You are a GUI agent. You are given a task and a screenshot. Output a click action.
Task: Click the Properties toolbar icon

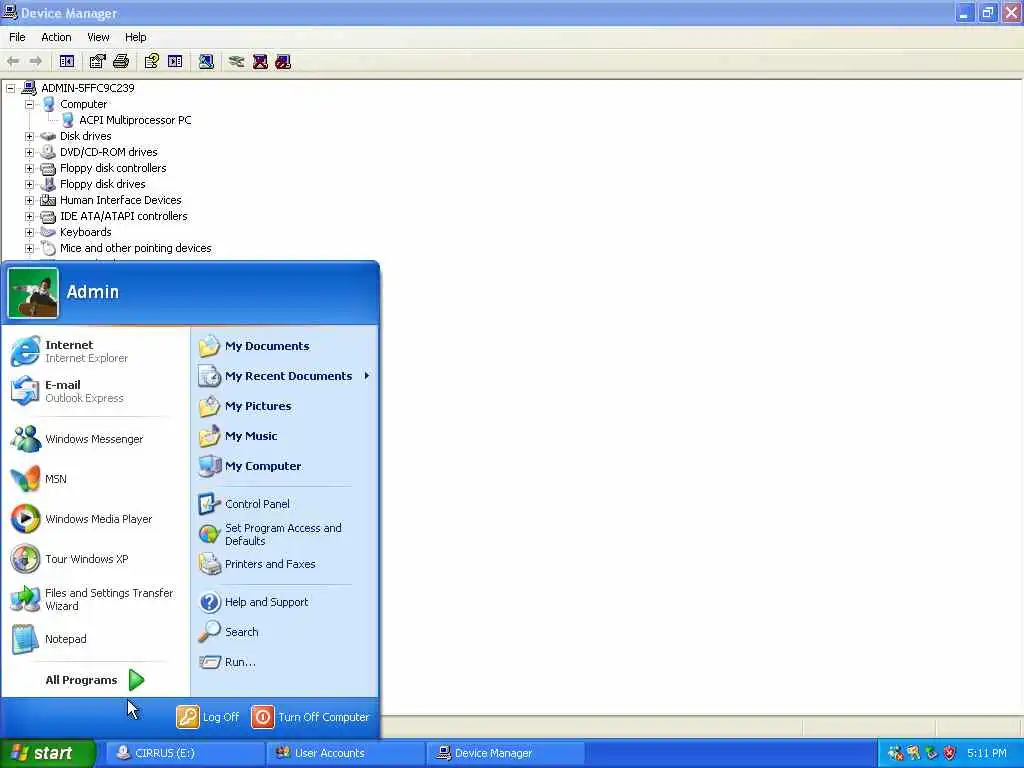pos(97,61)
